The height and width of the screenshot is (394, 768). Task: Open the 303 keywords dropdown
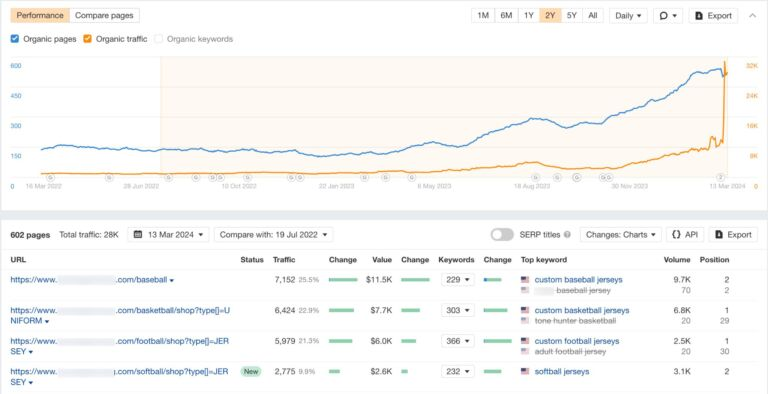[x=457, y=310]
